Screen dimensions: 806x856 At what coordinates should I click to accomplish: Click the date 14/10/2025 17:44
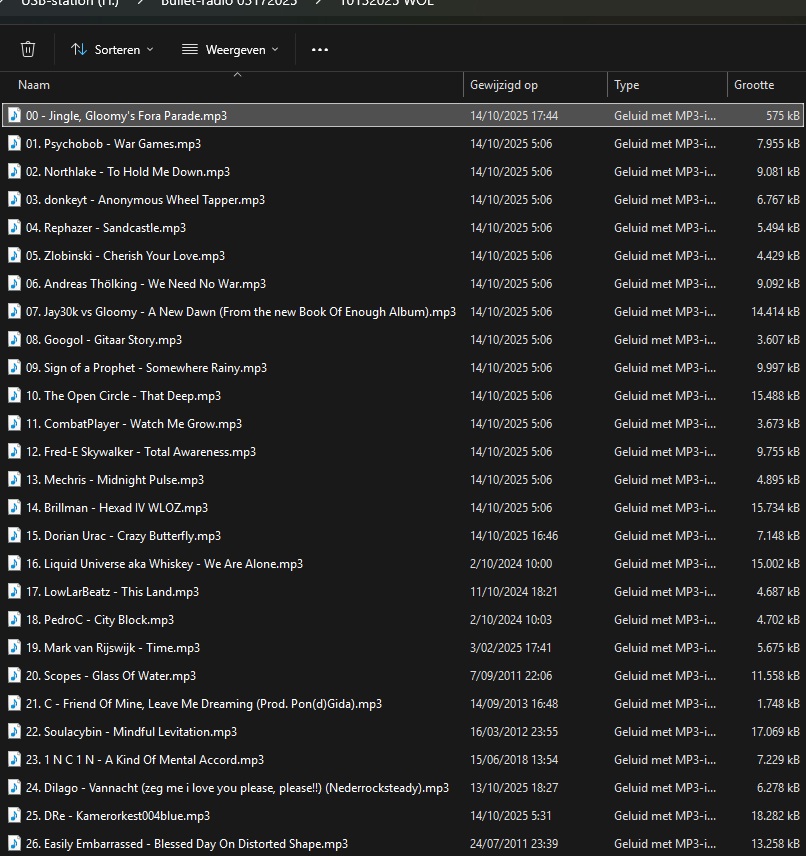[514, 116]
